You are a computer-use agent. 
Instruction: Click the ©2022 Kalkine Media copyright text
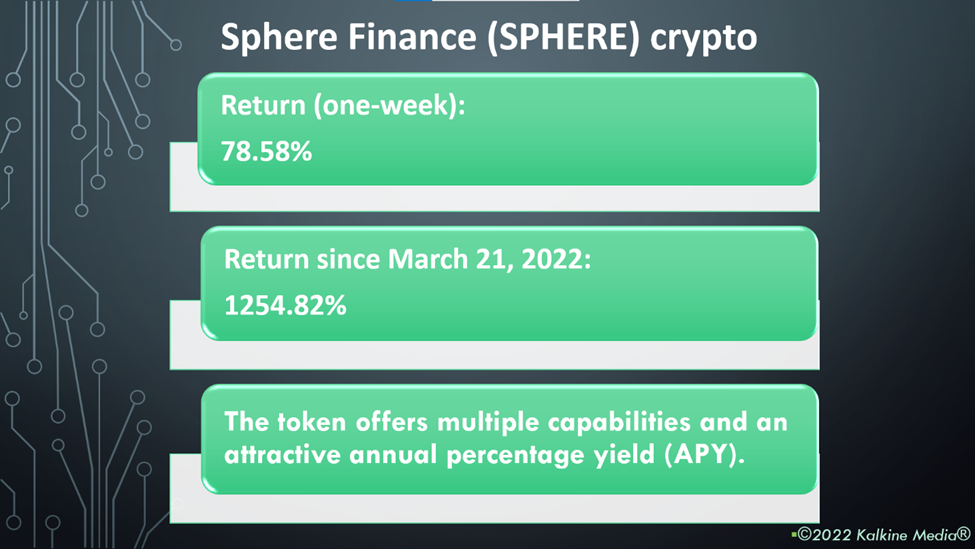(884, 535)
